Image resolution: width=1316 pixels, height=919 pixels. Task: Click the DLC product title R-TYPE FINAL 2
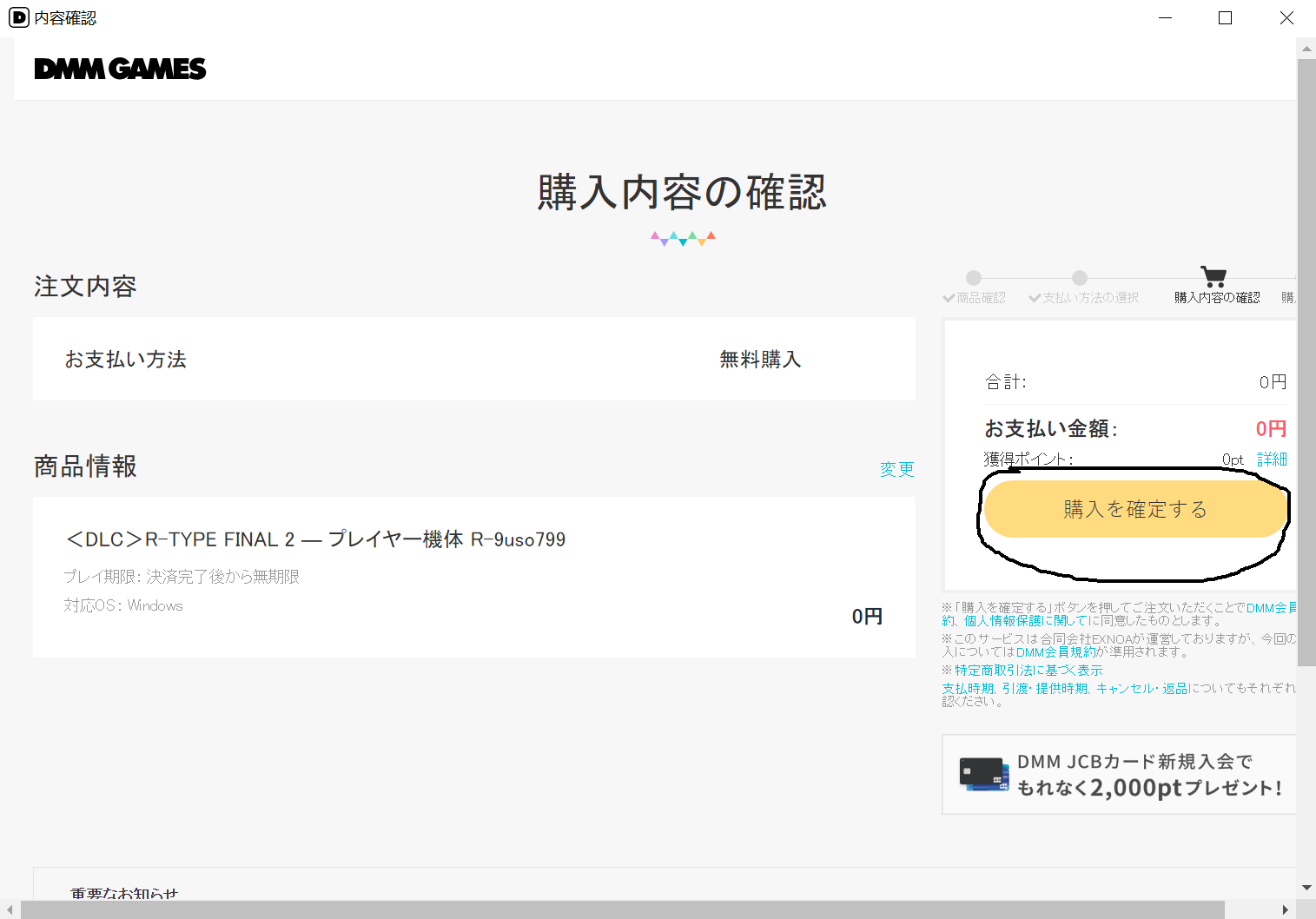click(315, 539)
